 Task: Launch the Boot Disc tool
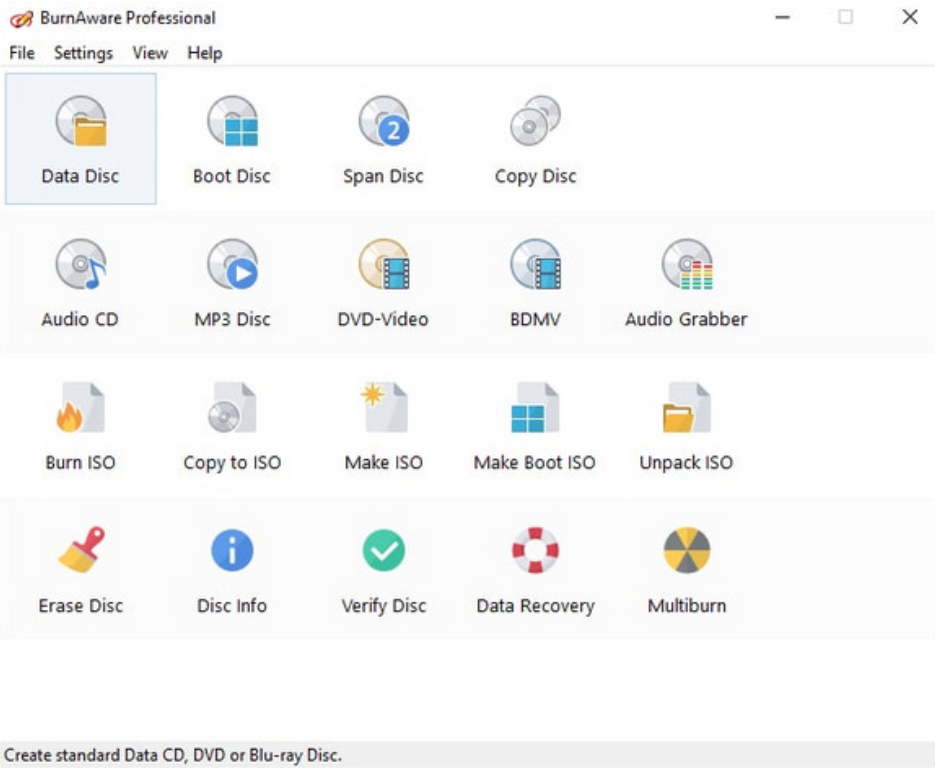coord(232,139)
